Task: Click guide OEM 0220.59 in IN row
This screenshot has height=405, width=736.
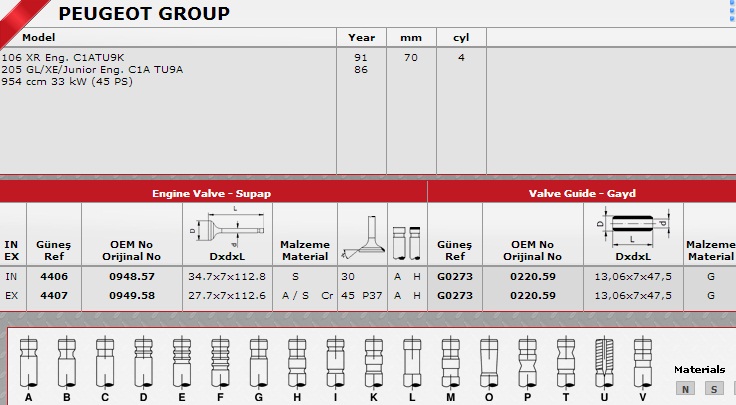Action: tap(533, 276)
